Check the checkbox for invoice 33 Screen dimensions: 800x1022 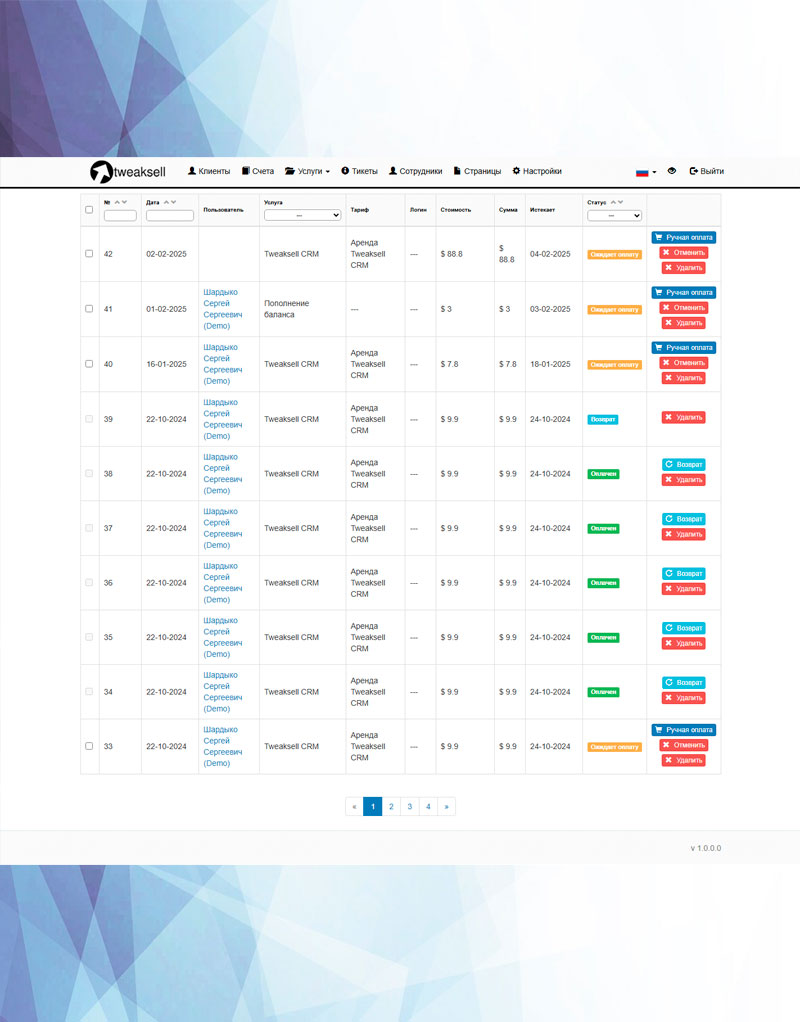[x=89, y=746]
